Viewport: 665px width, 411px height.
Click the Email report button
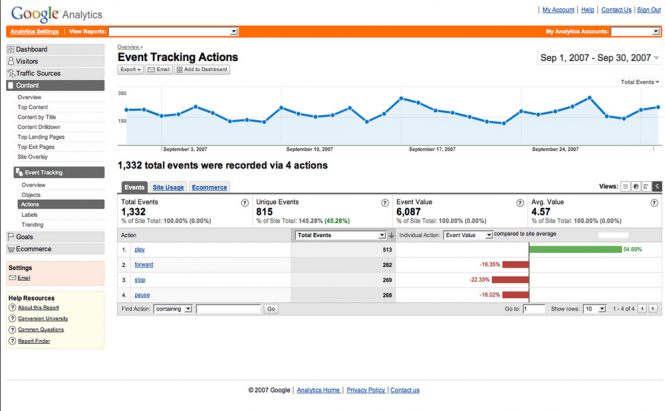[x=159, y=70]
